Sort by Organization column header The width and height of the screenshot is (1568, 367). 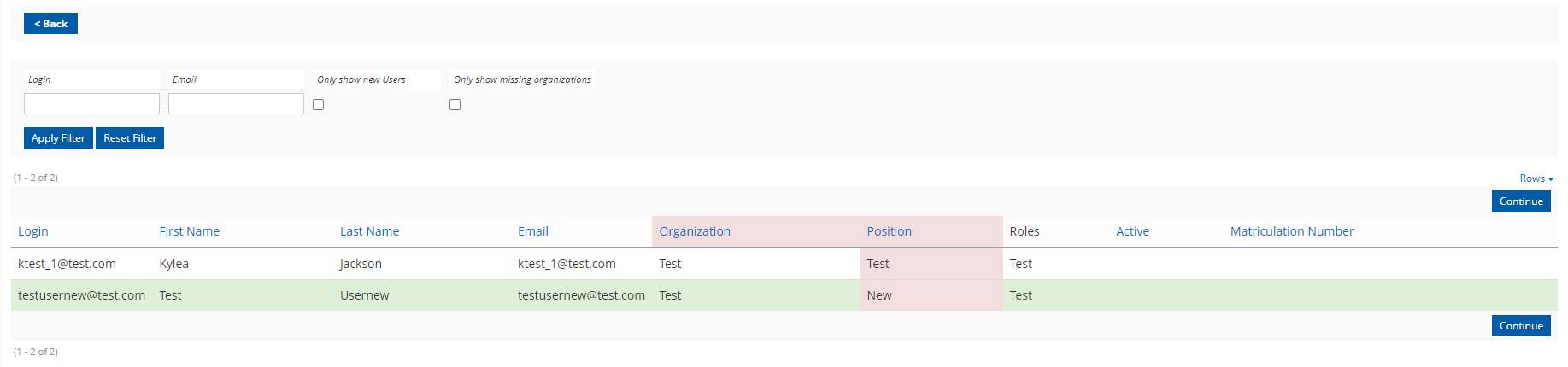[x=695, y=231]
